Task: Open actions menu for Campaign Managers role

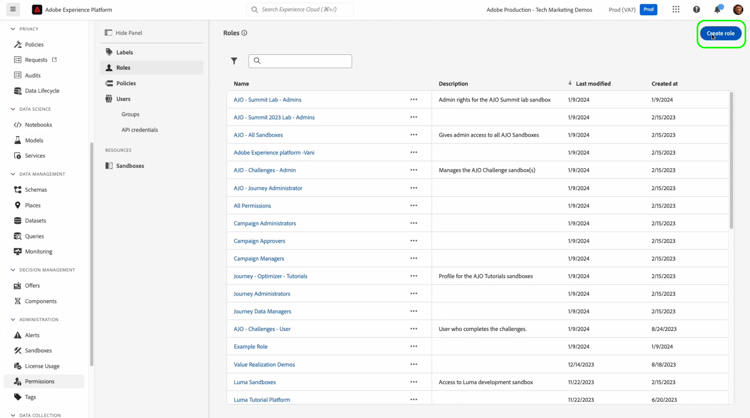Action: pos(413,259)
